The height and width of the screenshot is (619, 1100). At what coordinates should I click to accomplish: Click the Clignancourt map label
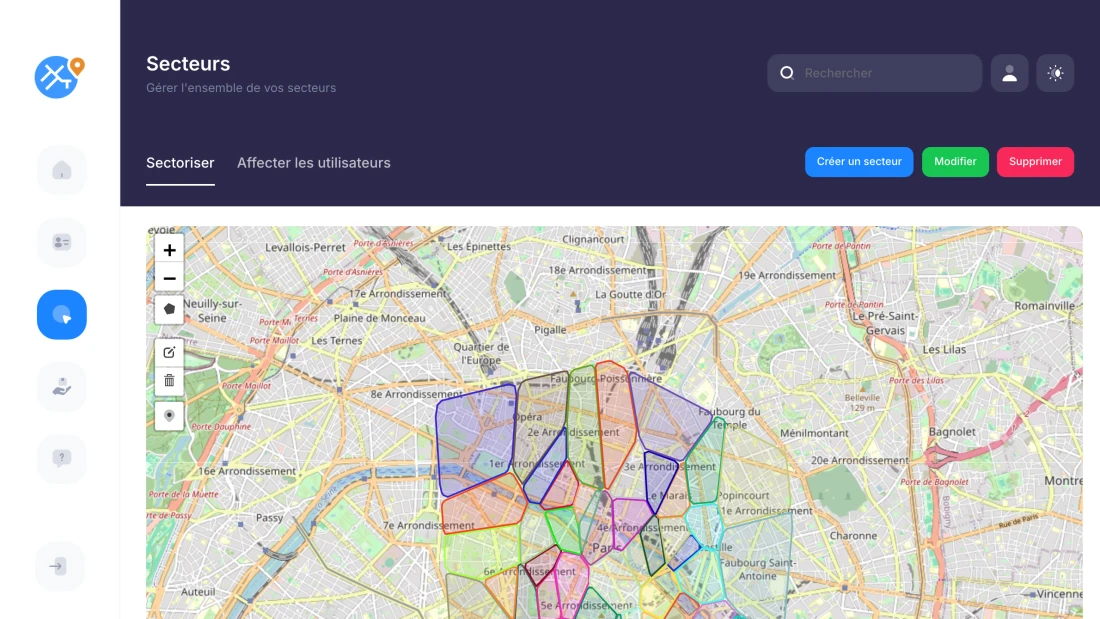click(593, 239)
